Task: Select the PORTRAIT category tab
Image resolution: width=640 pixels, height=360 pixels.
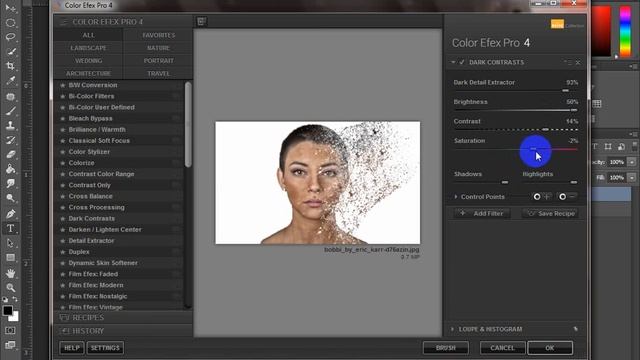Action: 158,60
